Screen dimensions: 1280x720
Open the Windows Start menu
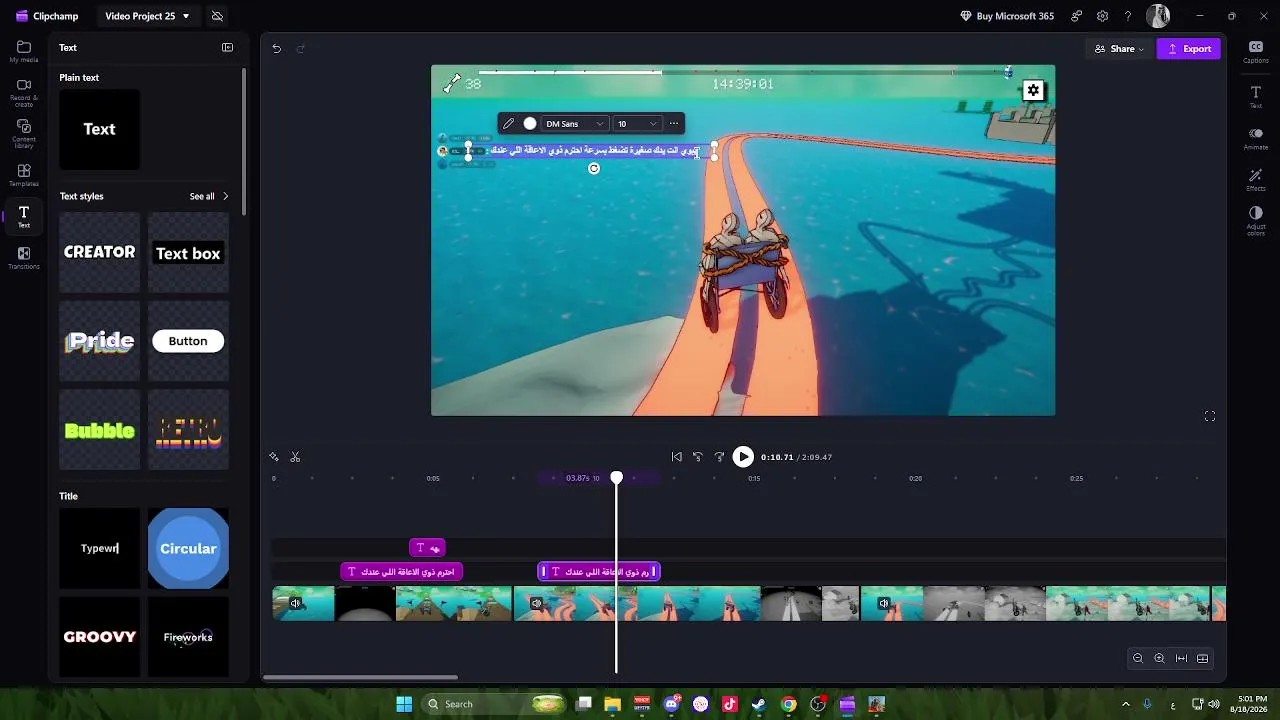click(404, 704)
